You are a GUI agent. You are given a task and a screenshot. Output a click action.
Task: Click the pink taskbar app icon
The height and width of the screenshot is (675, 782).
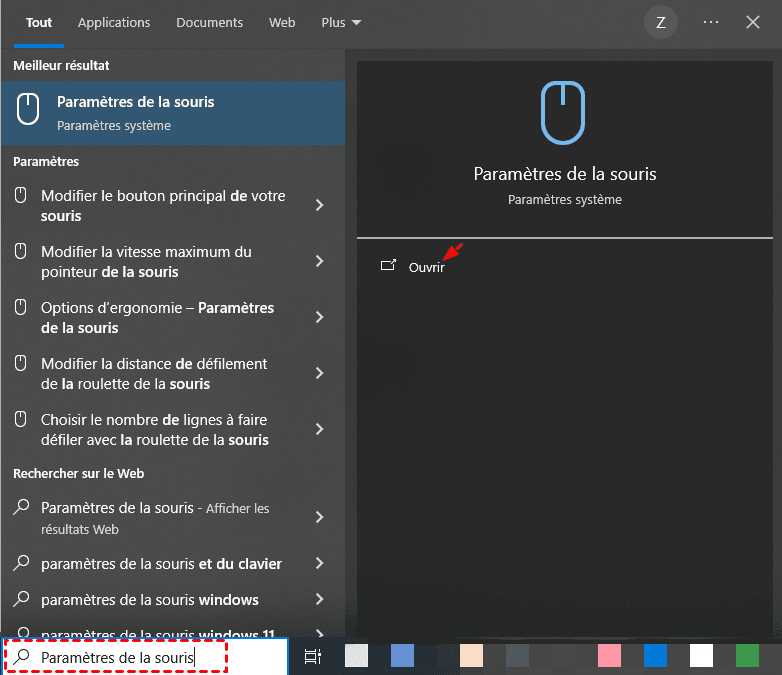tap(609, 656)
